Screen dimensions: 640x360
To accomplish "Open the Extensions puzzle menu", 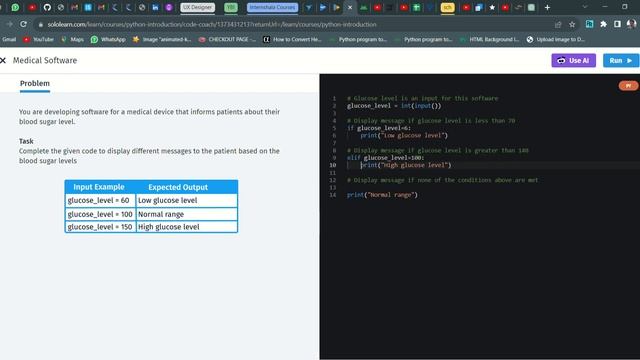I will (603, 24).
